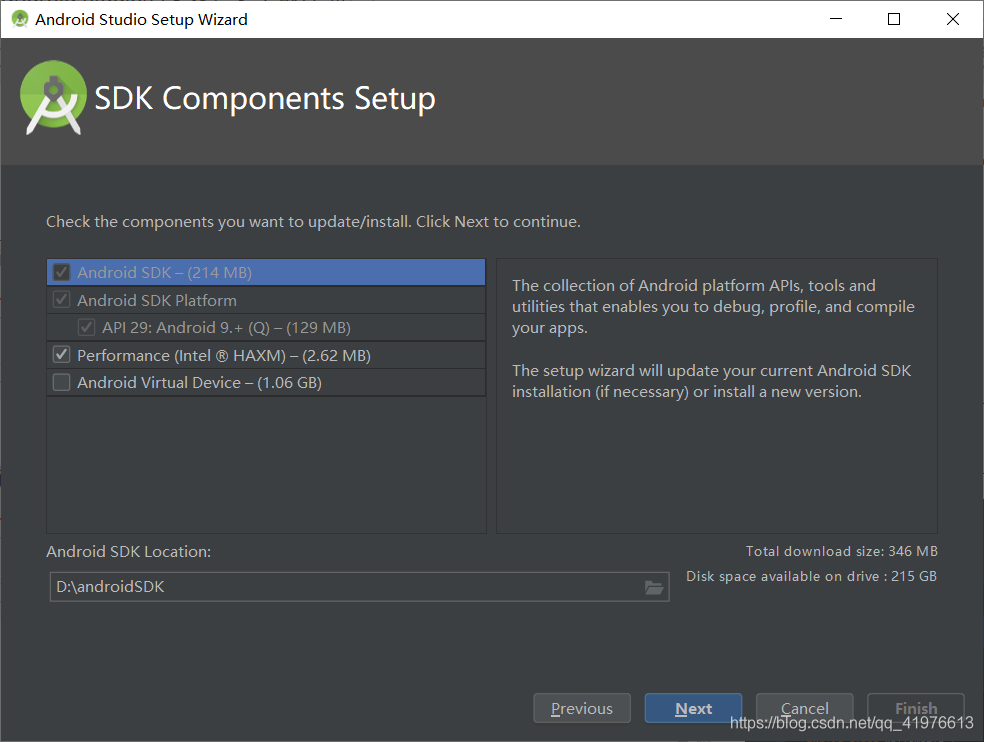Image resolution: width=984 pixels, height=742 pixels.
Task: Select Performance (Intel HAXM) list row
Action: point(266,355)
